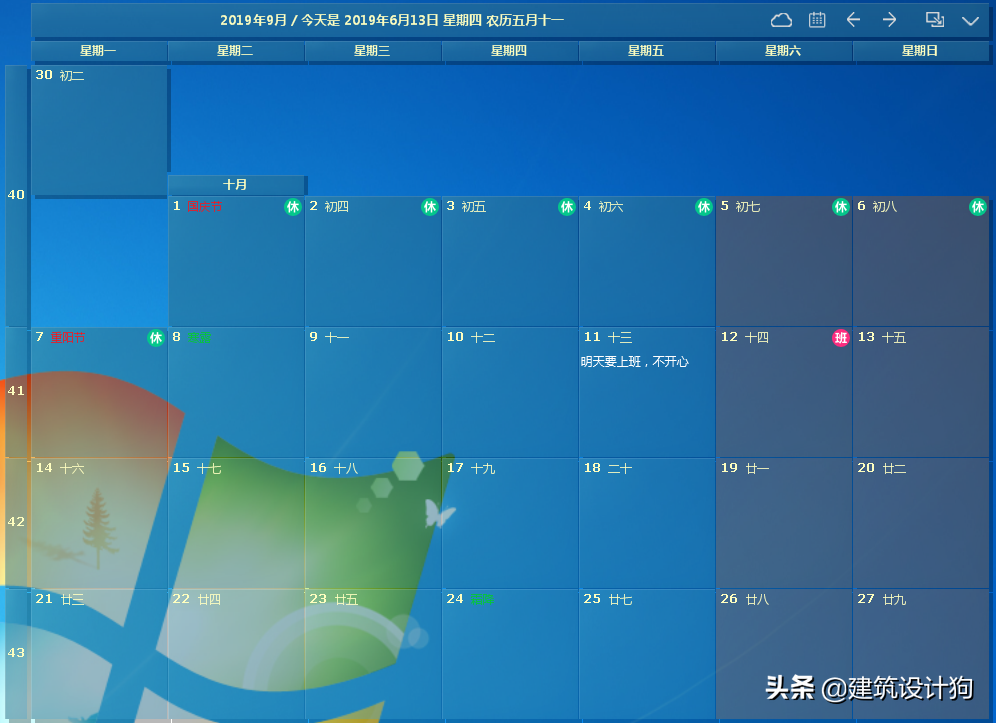Image resolution: width=996 pixels, height=723 pixels.
Task: Click today's date text in the header
Action: 390,19
